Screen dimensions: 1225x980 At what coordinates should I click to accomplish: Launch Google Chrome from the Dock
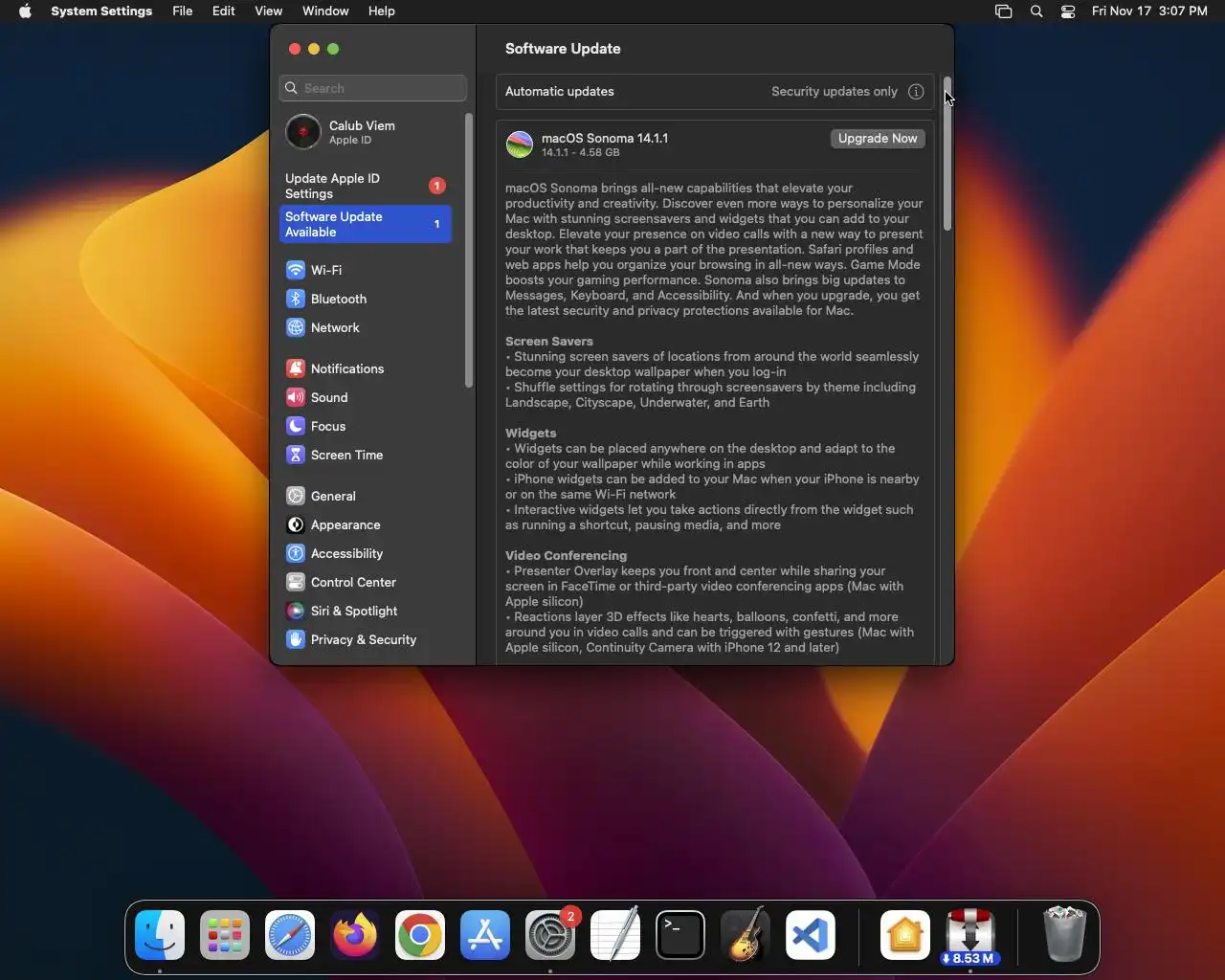(420, 935)
